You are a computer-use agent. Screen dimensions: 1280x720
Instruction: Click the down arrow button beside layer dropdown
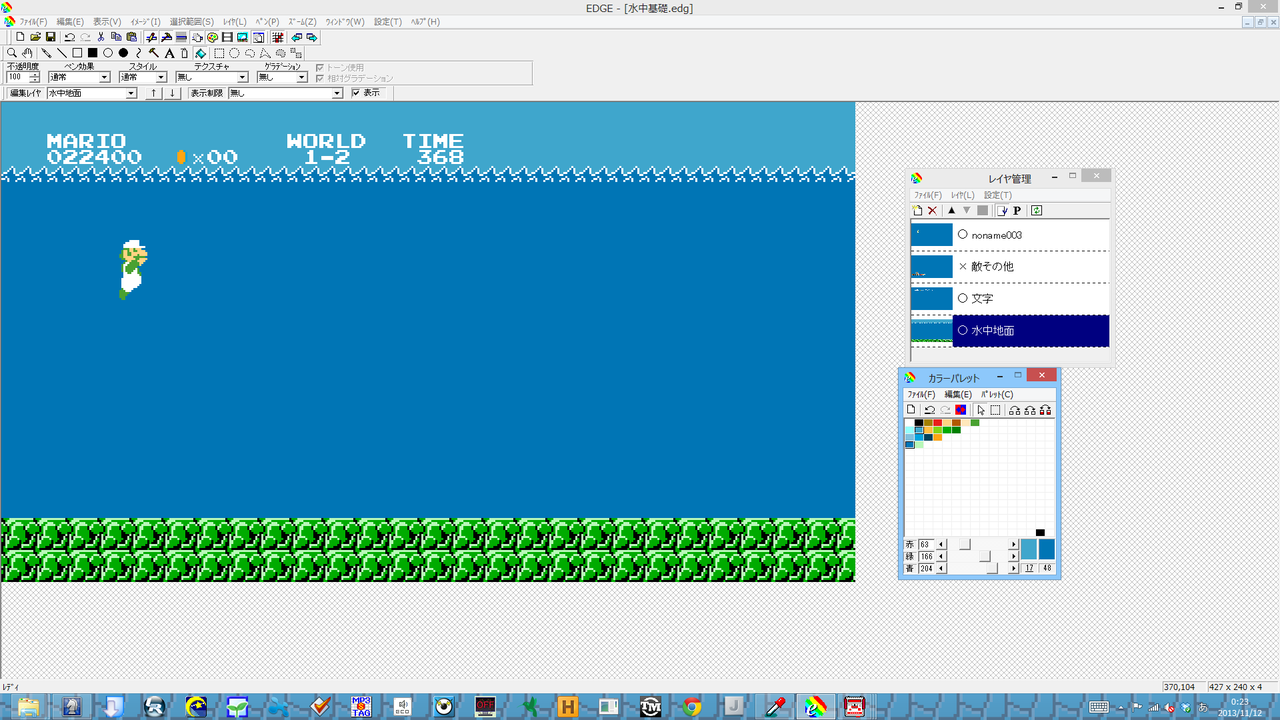coord(172,93)
